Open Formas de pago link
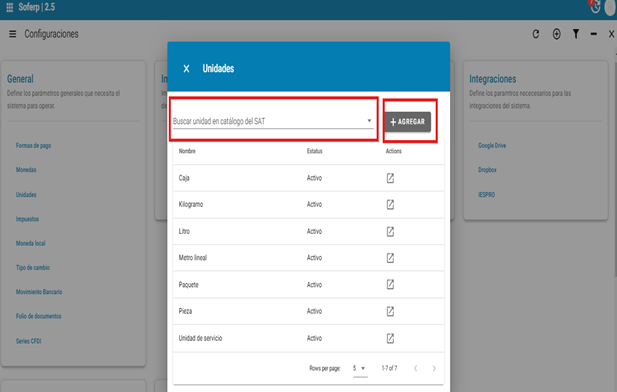Screen dimensions: 617x392 pos(33,146)
